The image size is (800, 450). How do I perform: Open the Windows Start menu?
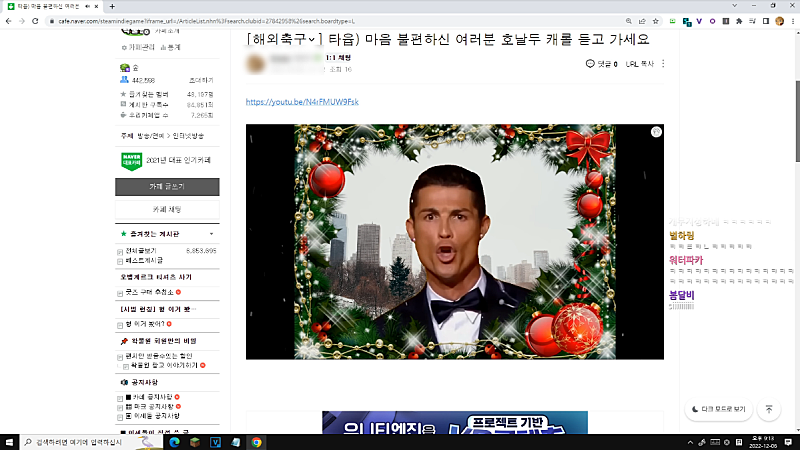[9, 442]
